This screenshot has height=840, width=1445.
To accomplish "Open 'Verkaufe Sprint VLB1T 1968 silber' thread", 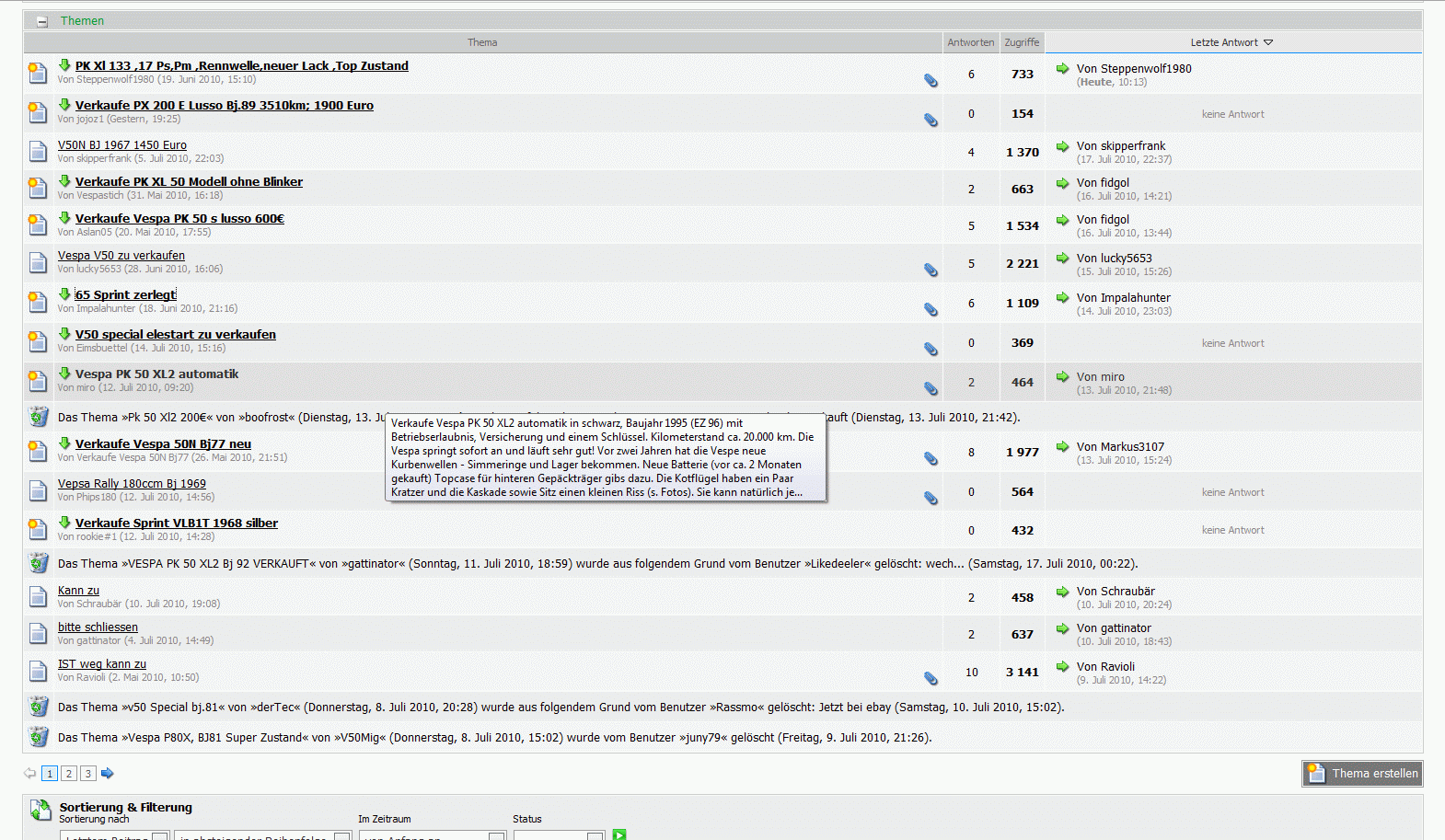I will click(x=176, y=523).
